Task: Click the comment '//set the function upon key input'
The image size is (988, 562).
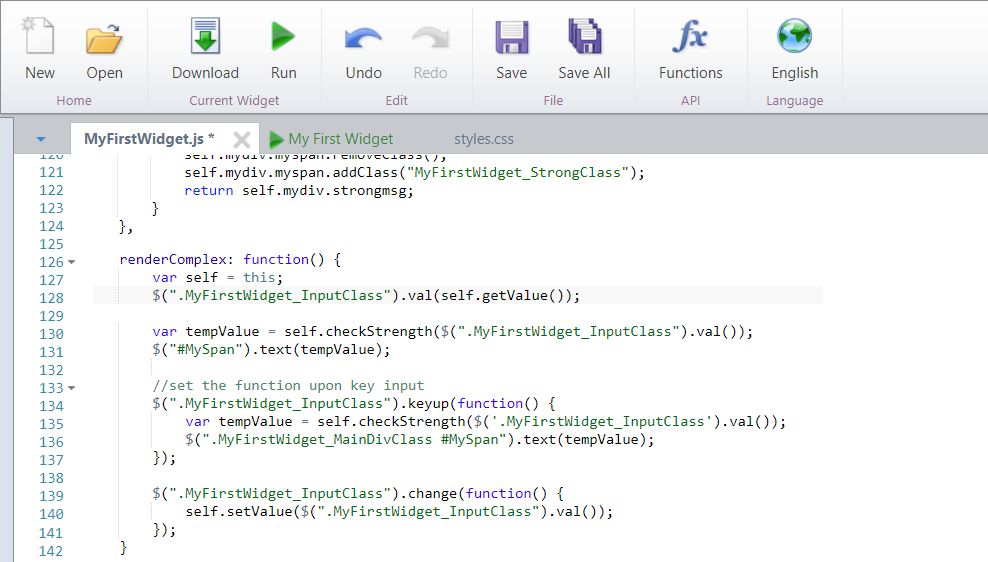Action: click(288, 386)
